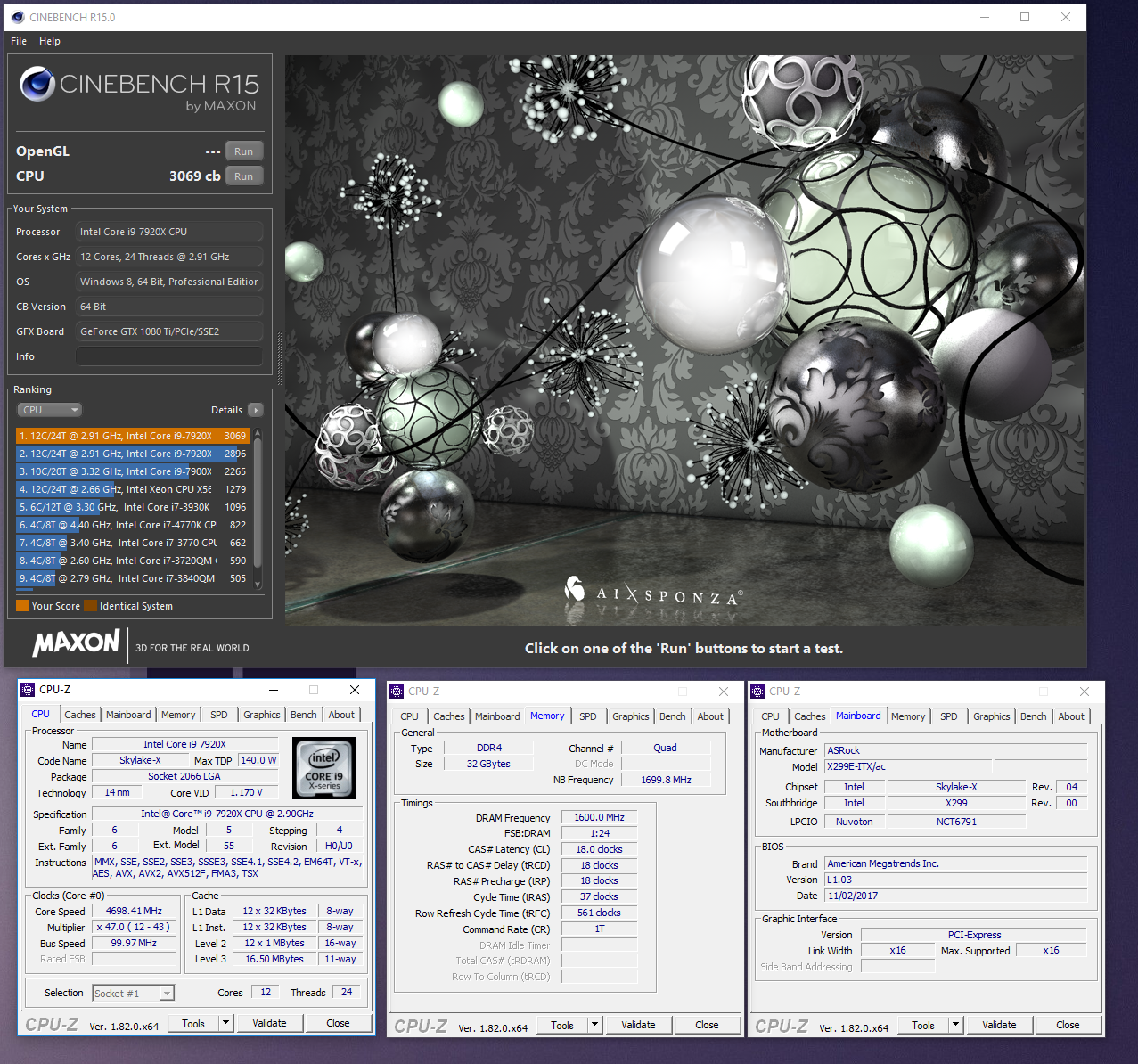Open SPD tab in middle CPU-Z window
This screenshot has width=1138, height=1064.
click(588, 716)
